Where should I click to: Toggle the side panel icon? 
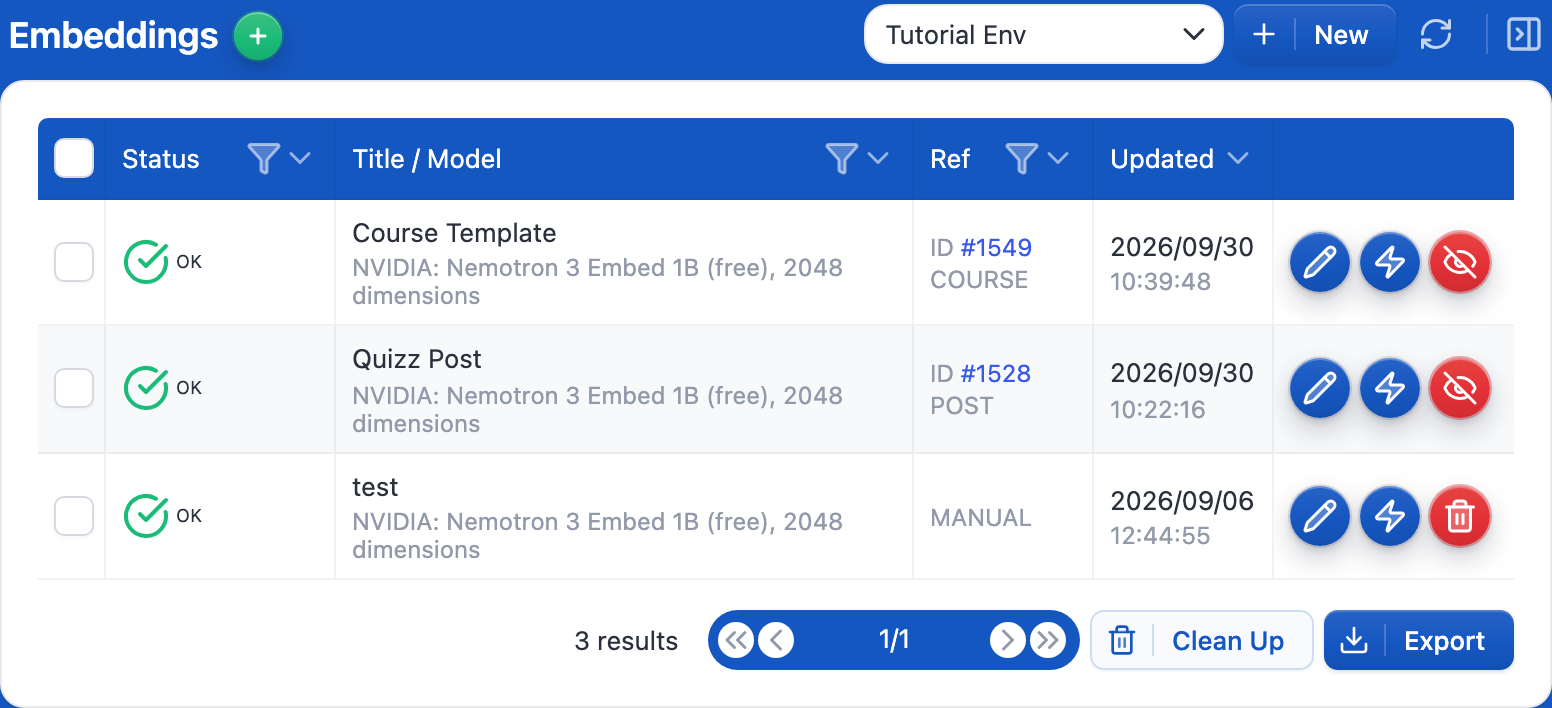1523,35
